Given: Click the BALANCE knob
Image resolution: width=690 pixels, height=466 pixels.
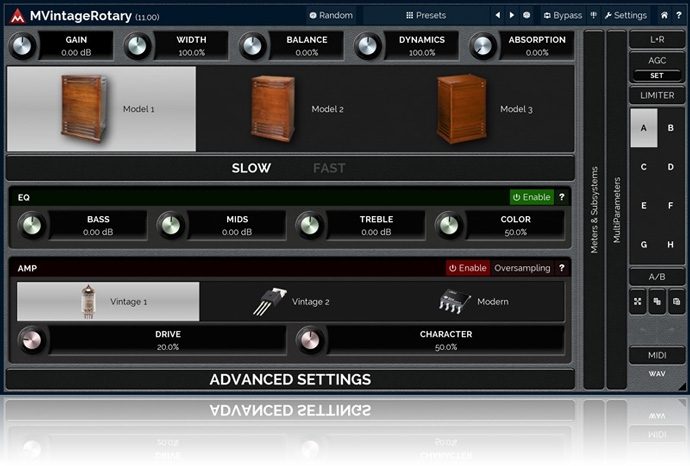Looking at the screenshot, I should click(x=253, y=46).
